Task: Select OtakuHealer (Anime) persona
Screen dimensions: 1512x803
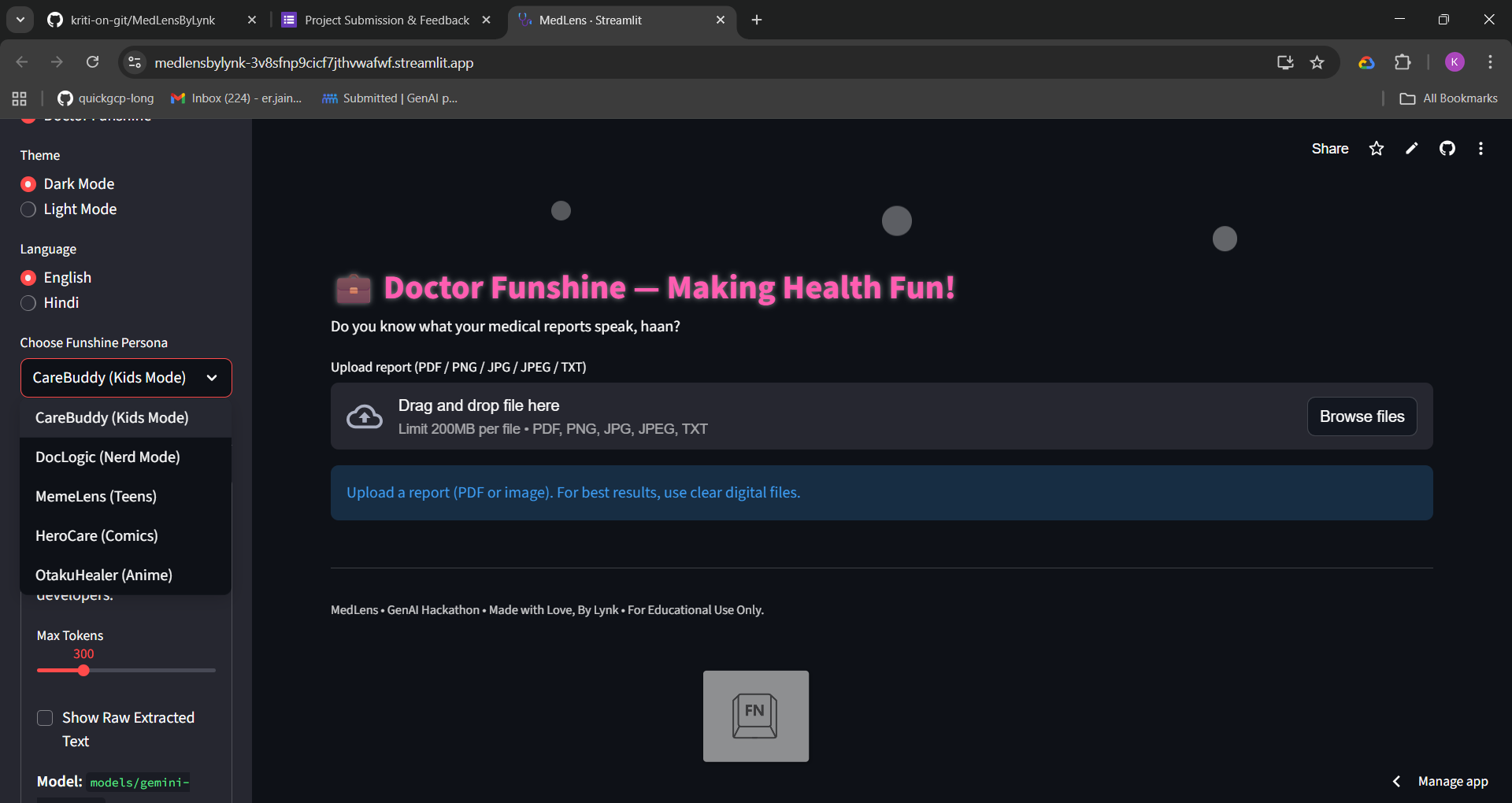Action: [x=103, y=575]
